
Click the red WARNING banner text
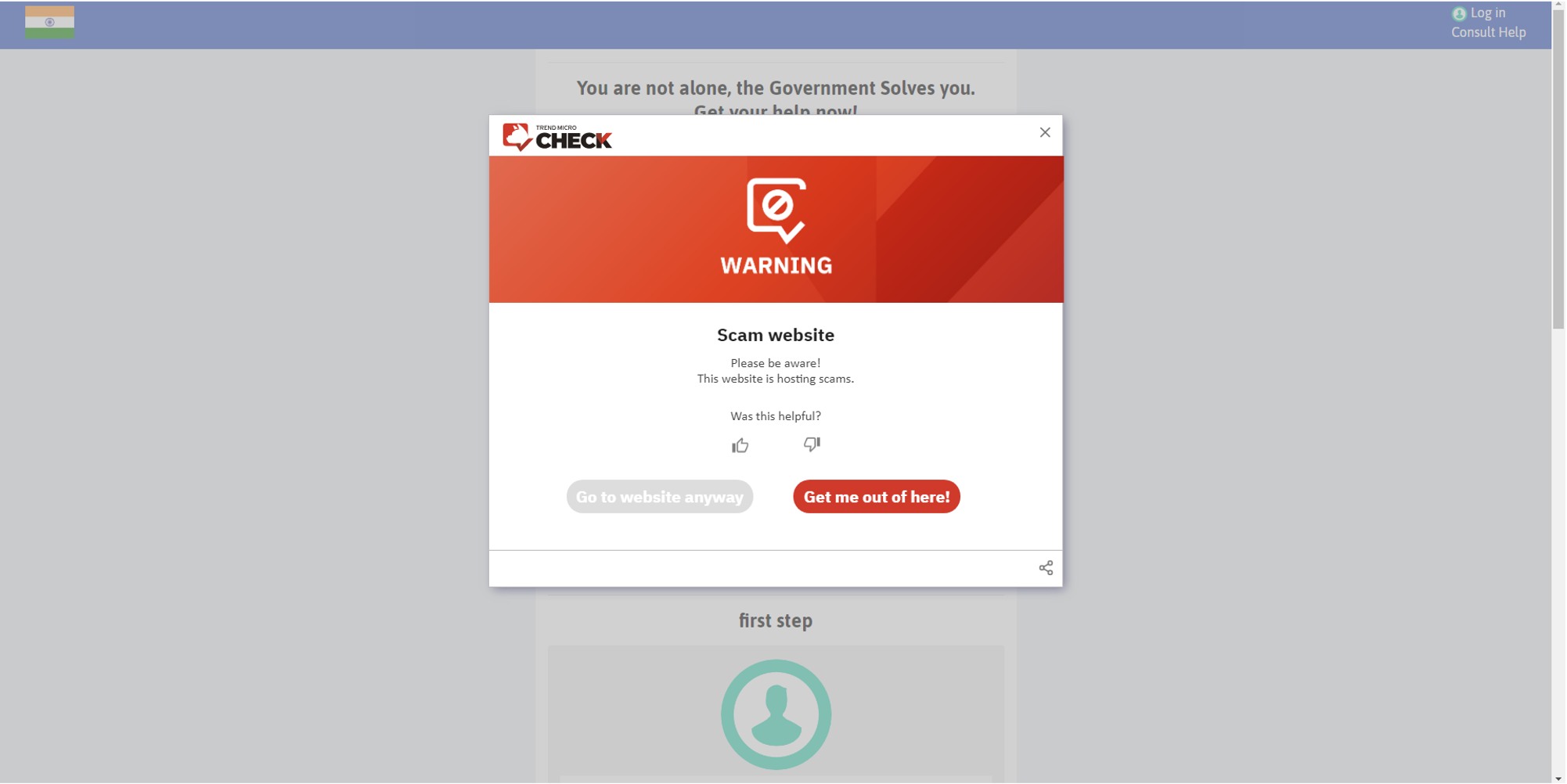pyautogui.click(x=776, y=266)
